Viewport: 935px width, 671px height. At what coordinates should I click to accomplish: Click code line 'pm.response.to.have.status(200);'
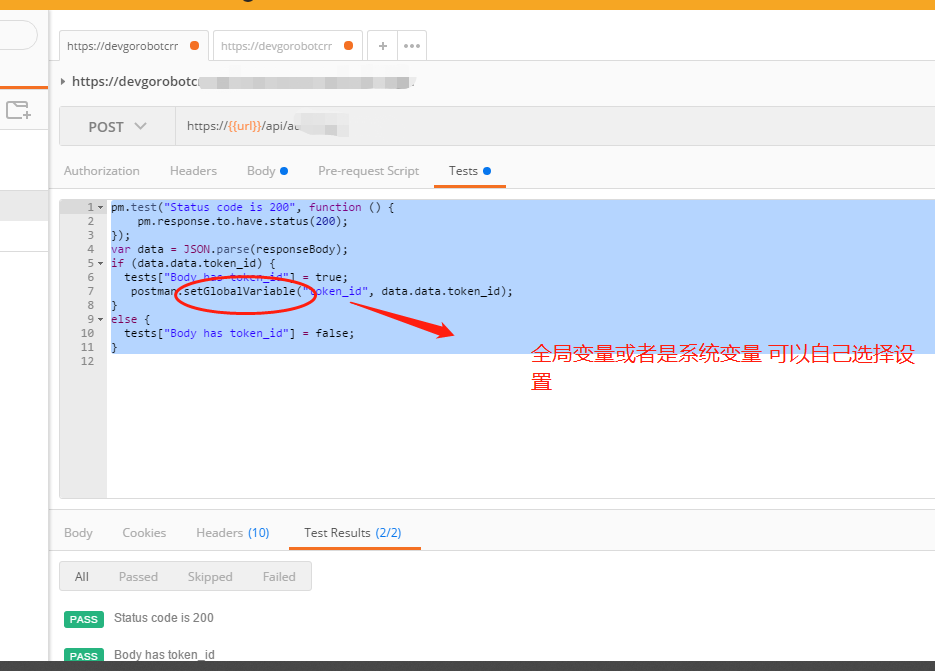point(242,221)
